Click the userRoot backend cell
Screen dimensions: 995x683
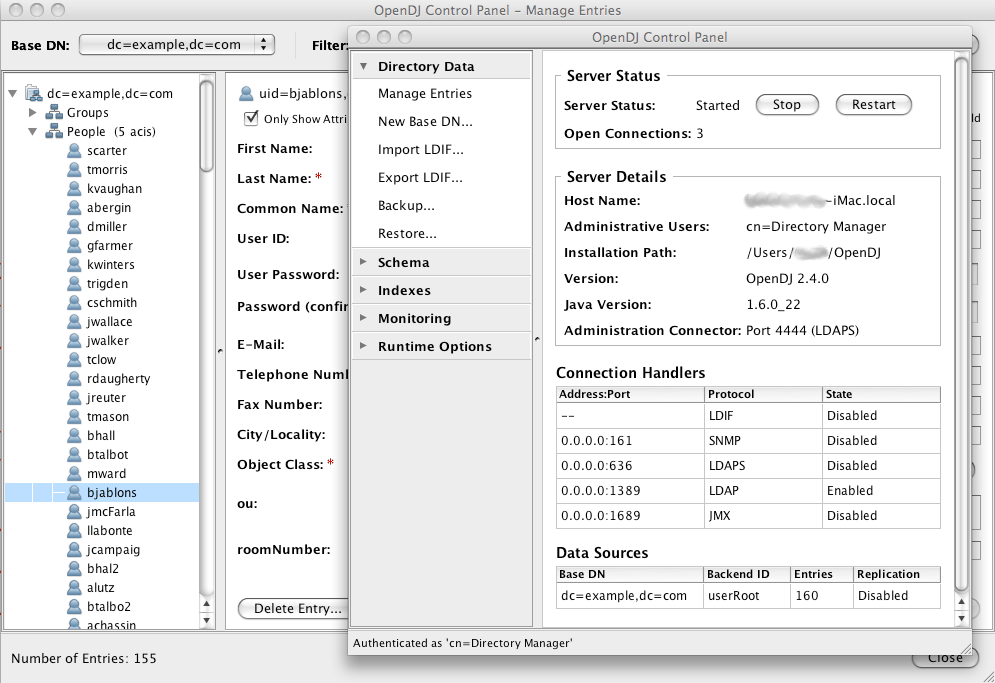(747, 596)
